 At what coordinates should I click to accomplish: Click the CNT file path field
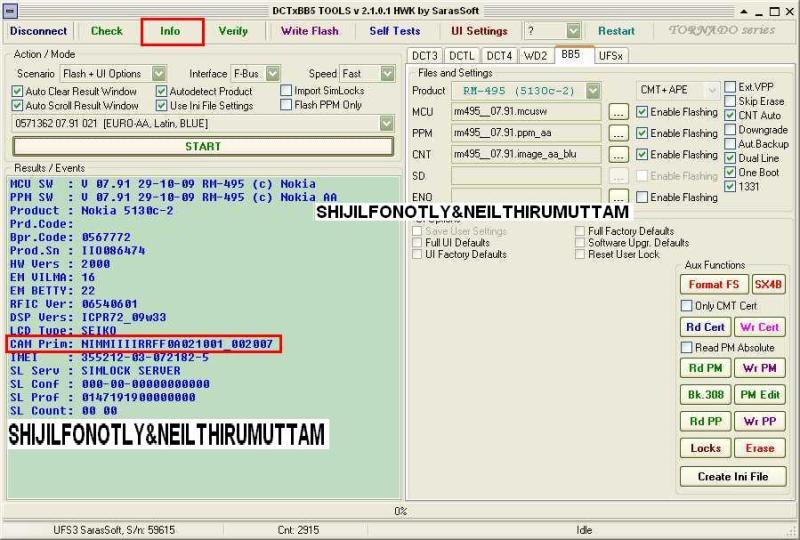coord(526,155)
